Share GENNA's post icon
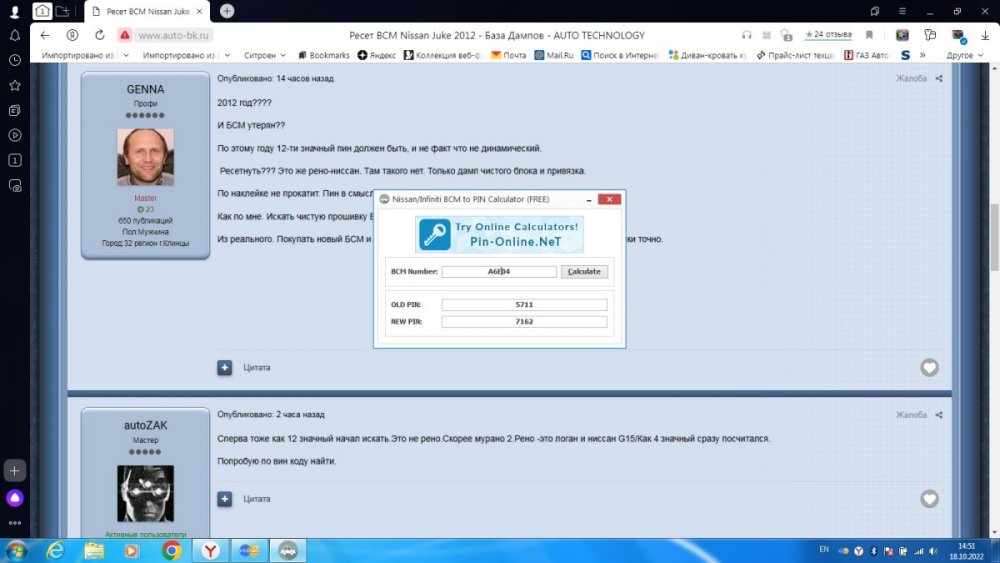Viewport: 1000px width, 563px height. [x=939, y=78]
